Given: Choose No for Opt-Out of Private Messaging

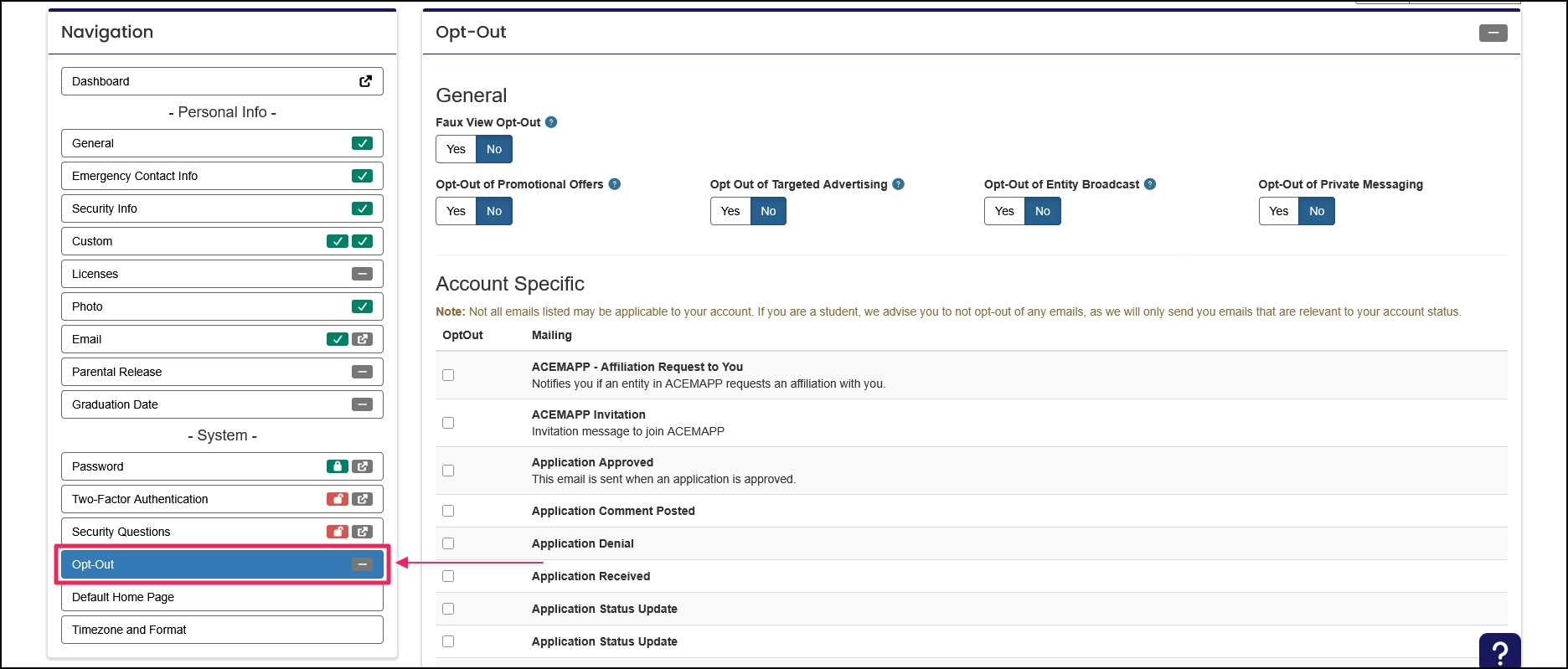Looking at the screenshot, I should coord(1317,211).
